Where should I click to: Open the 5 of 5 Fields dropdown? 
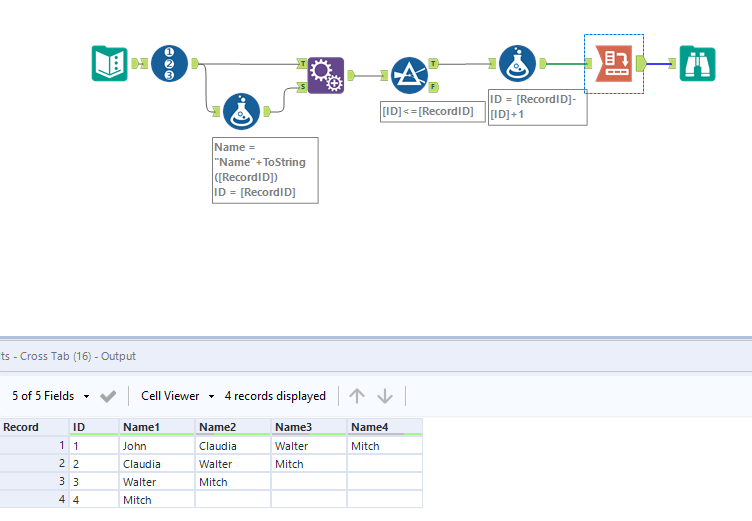coord(50,396)
